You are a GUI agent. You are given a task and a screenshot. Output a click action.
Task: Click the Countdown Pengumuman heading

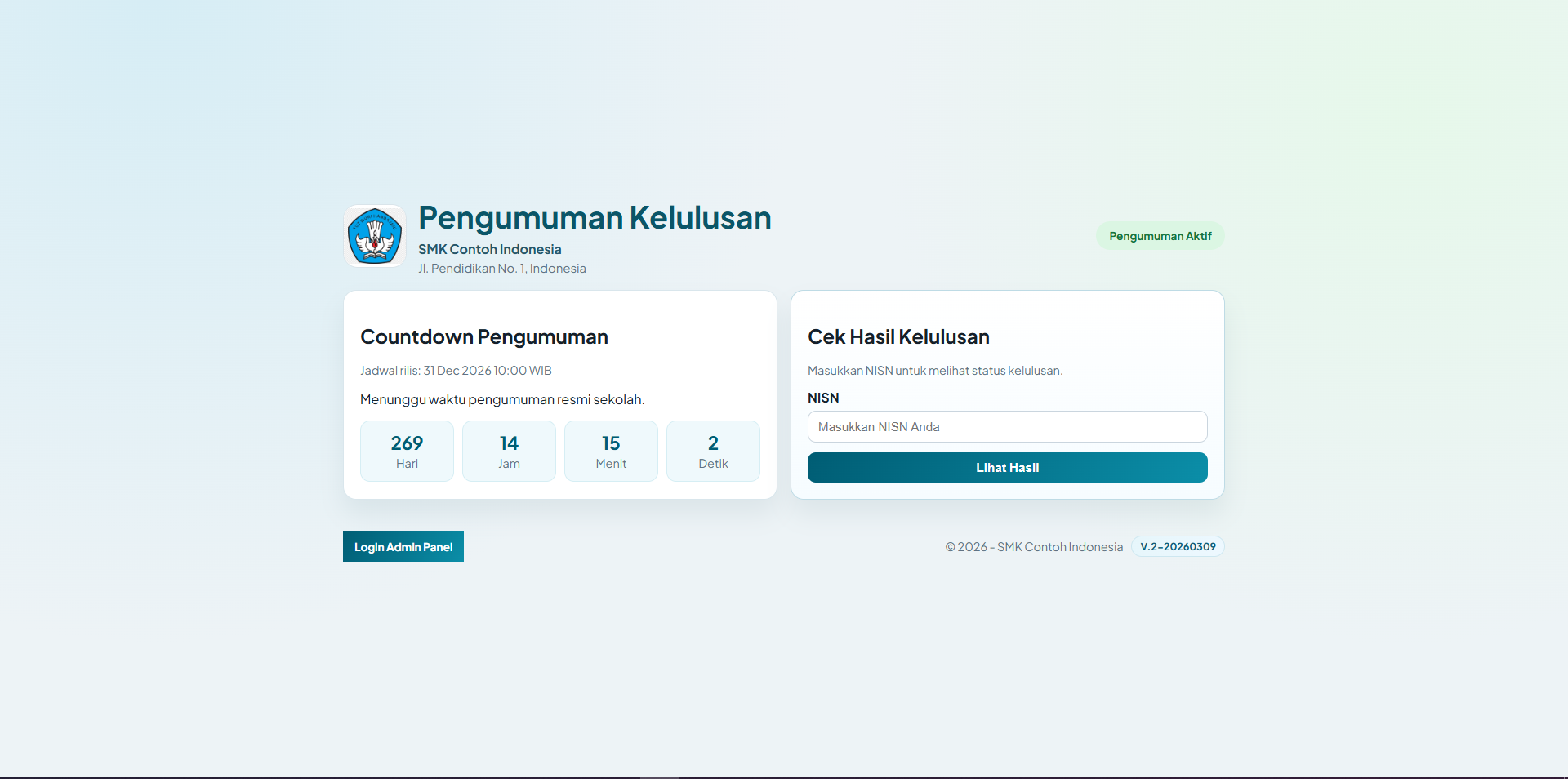[x=483, y=336]
